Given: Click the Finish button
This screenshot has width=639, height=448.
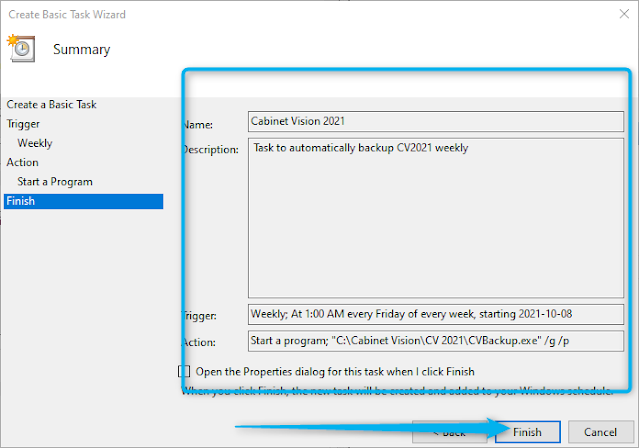Looking at the screenshot, I should [527, 432].
